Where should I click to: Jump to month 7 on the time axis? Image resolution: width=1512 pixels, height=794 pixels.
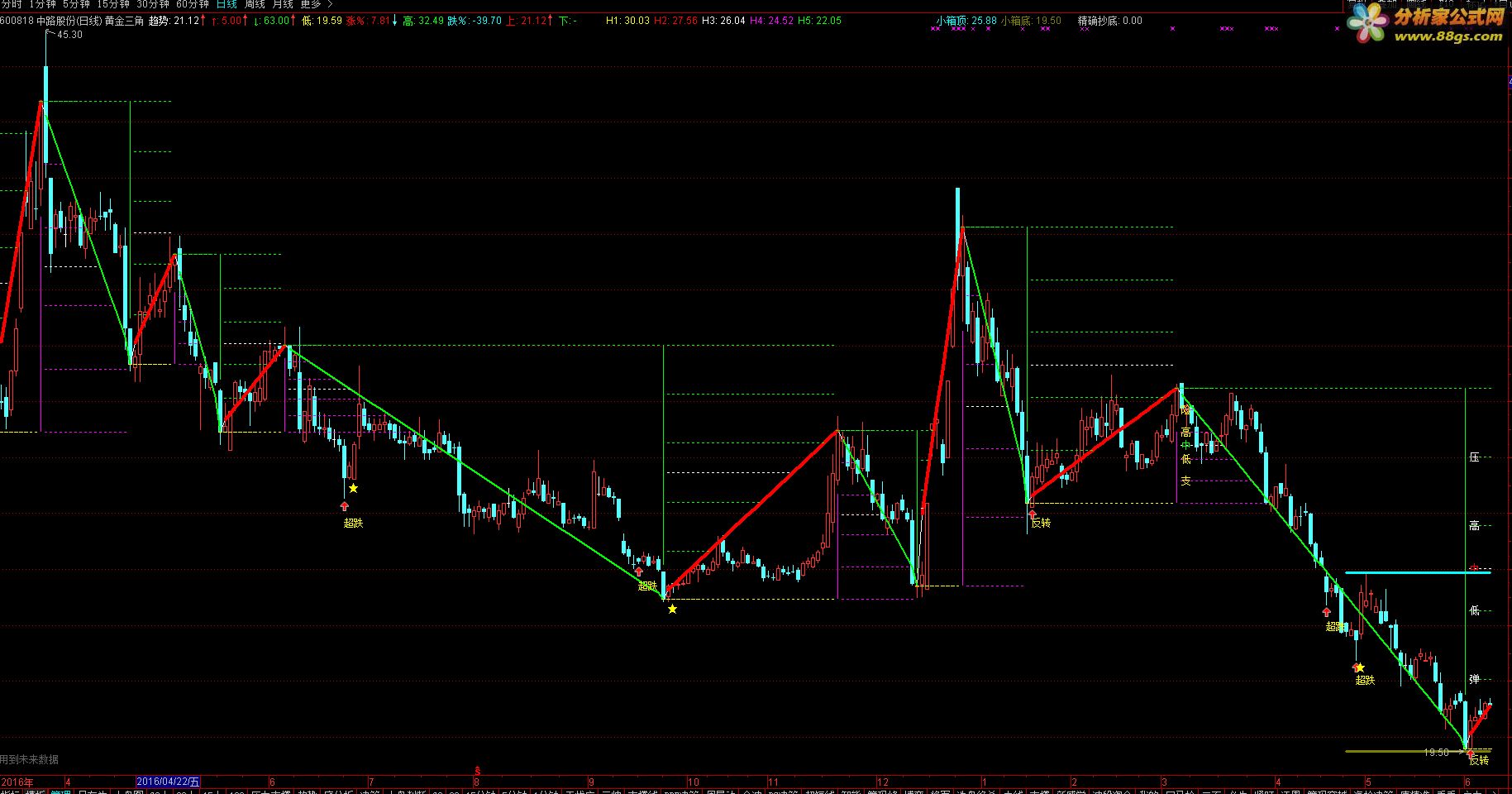pyautogui.click(x=371, y=782)
